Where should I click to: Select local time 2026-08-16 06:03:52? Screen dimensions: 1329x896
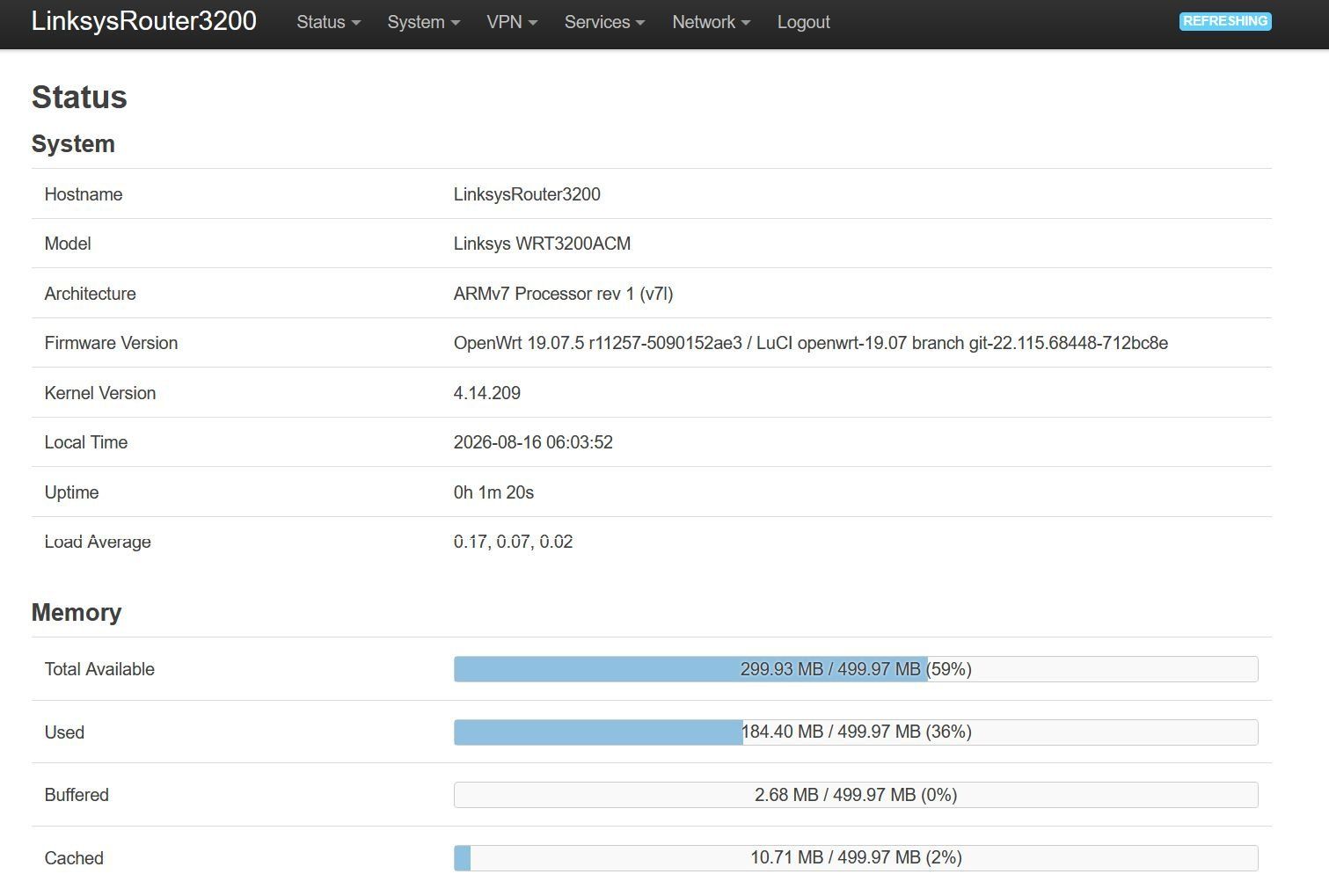(x=533, y=442)
